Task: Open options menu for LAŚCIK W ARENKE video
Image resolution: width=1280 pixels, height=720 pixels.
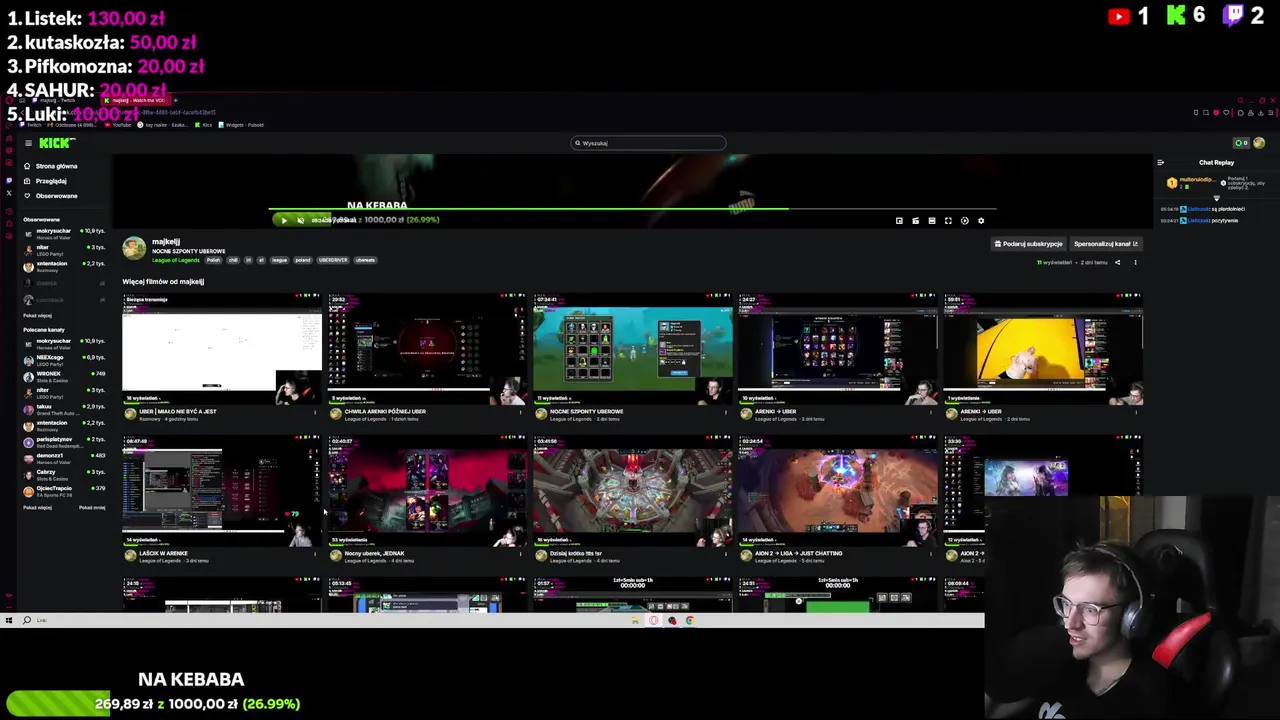Action: (315, 554)
